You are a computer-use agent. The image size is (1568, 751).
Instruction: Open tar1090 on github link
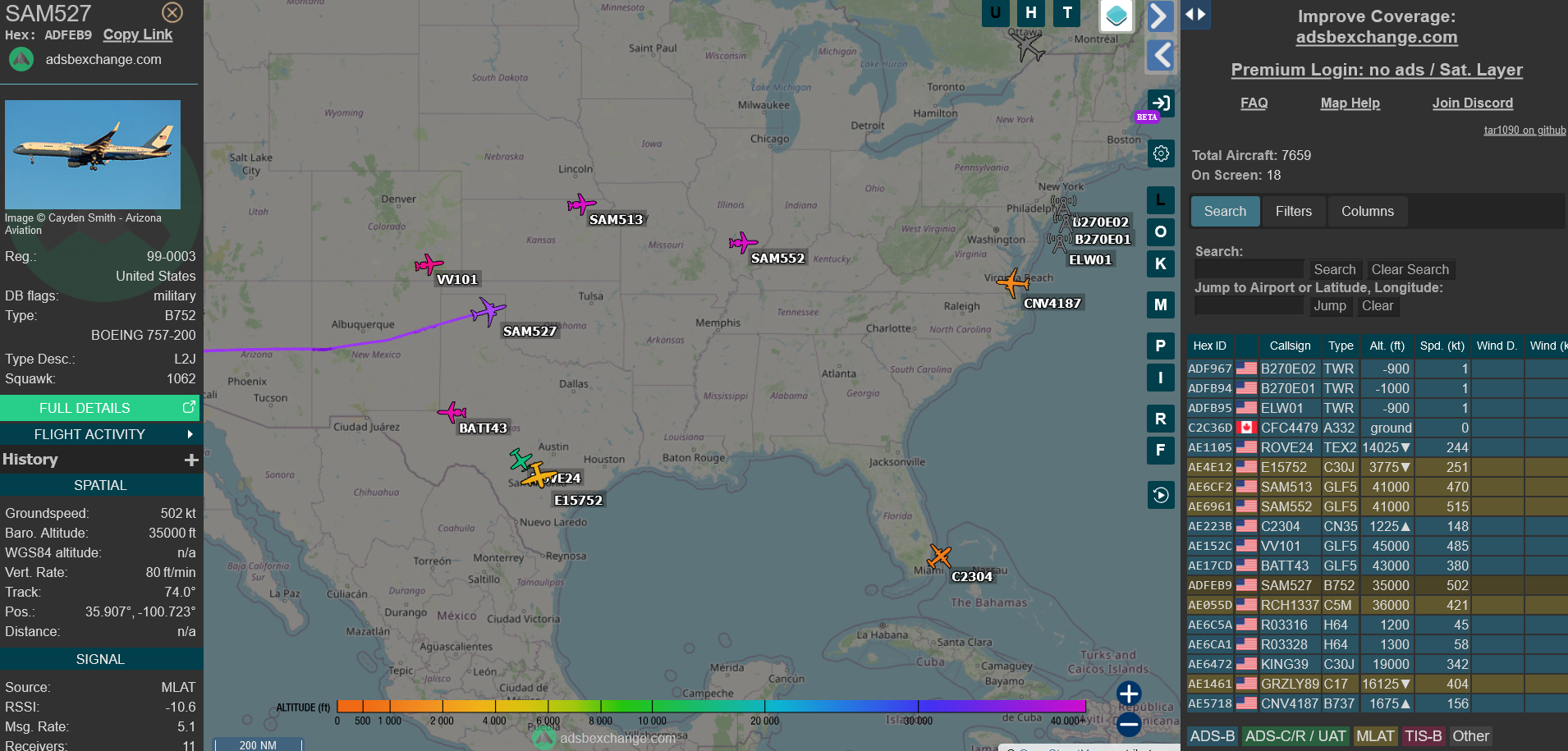tap(1524, 130)
